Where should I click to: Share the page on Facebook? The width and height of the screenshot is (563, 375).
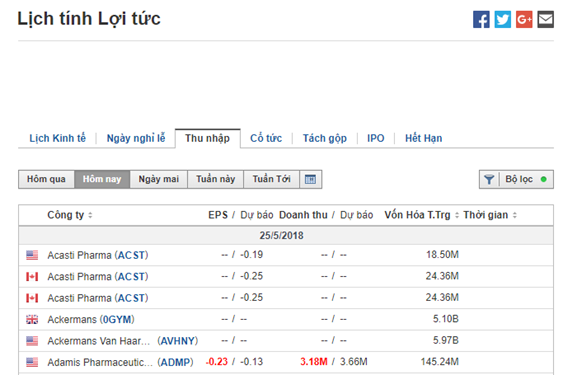pos(481,19)
